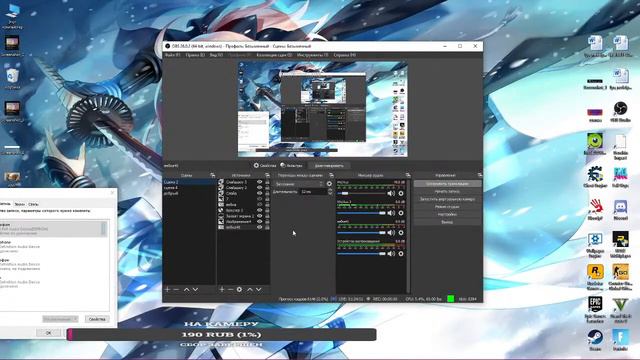Select Сцена 2 in the Scenes list
The width and height of the screenshot is (640, 360).
pyautogui.click(x=189, y=182)
